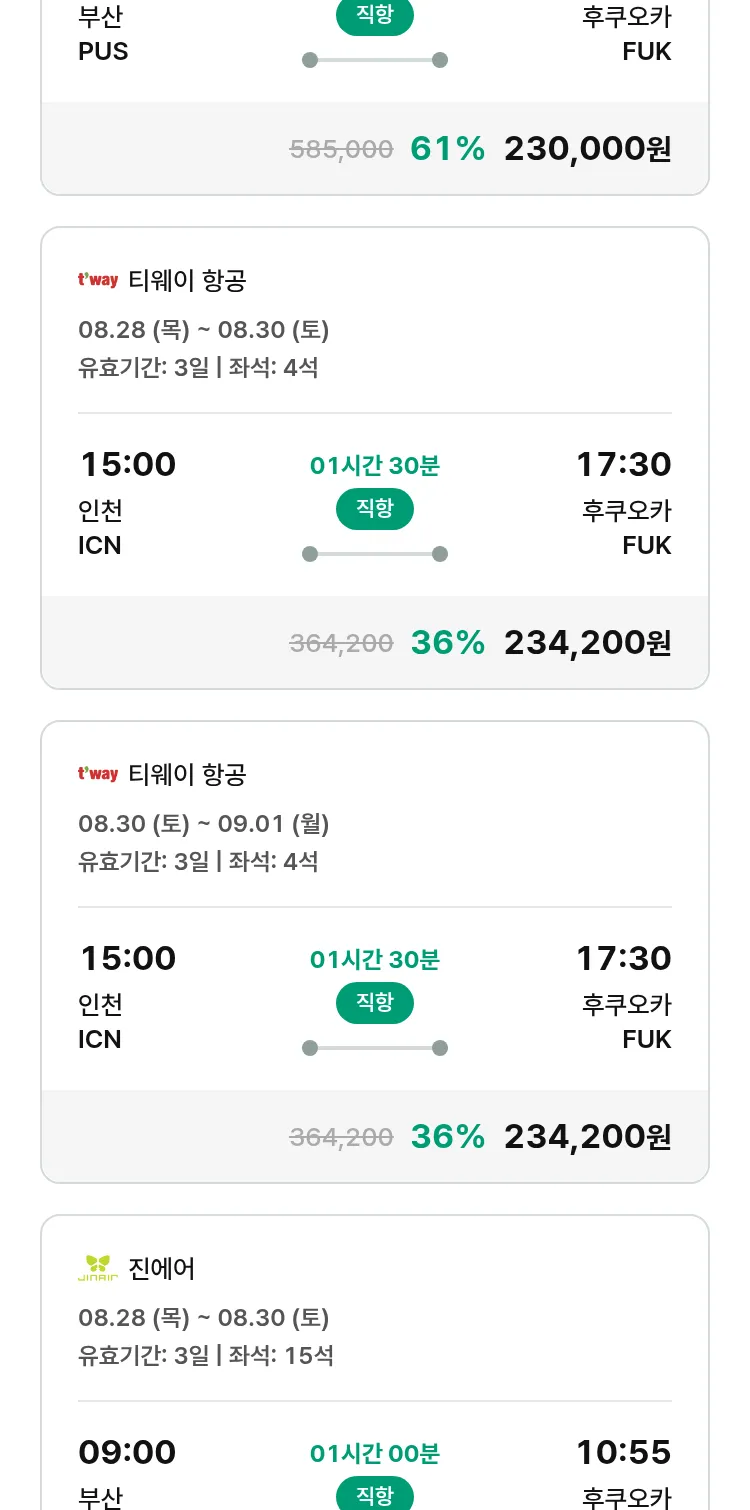The image size is (750, 1510).
Task: Tap the 61% discount label
Action: coord(447,149)
